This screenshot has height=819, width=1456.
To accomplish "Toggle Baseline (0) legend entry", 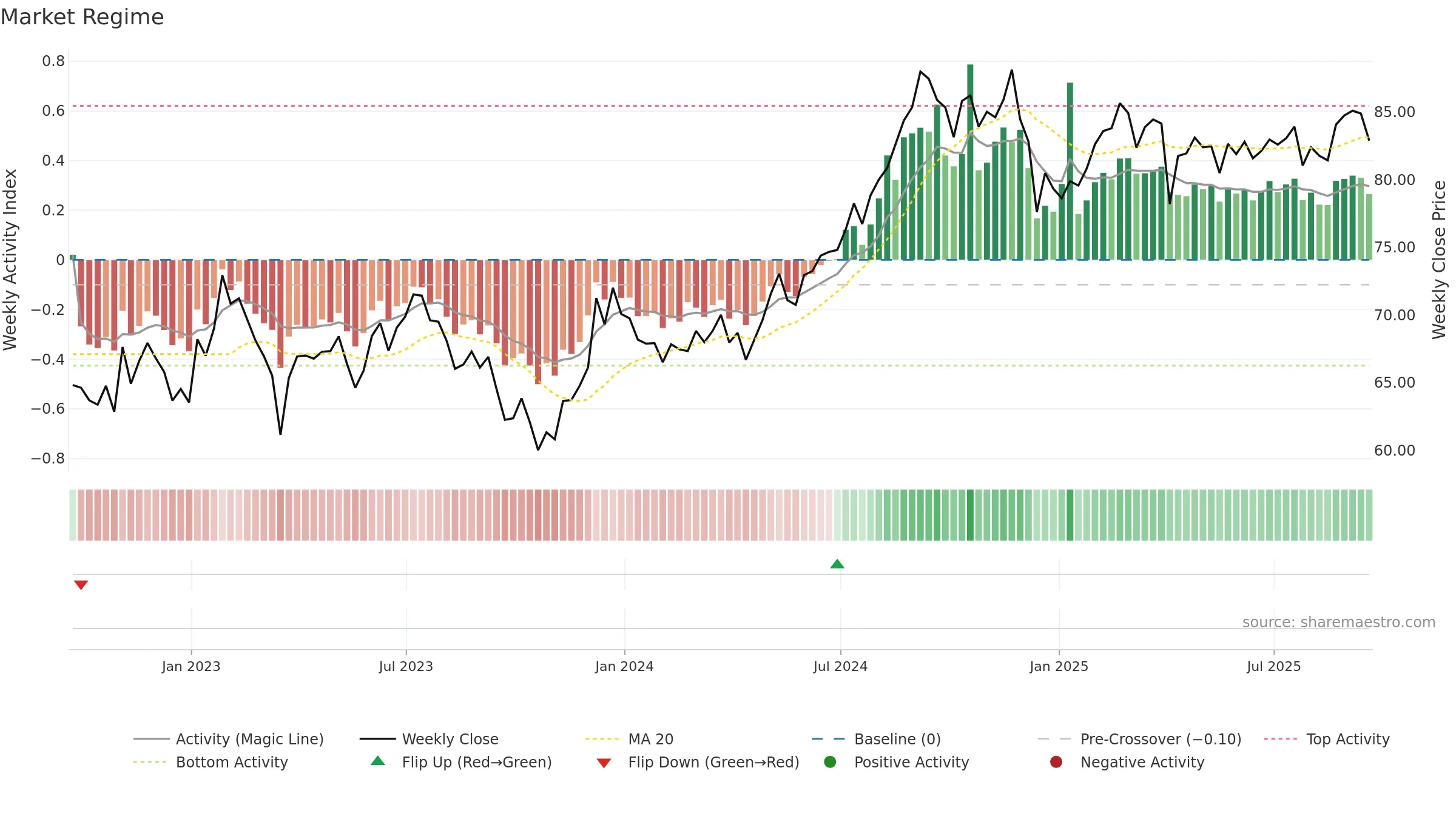I will [x=876, y=739].
